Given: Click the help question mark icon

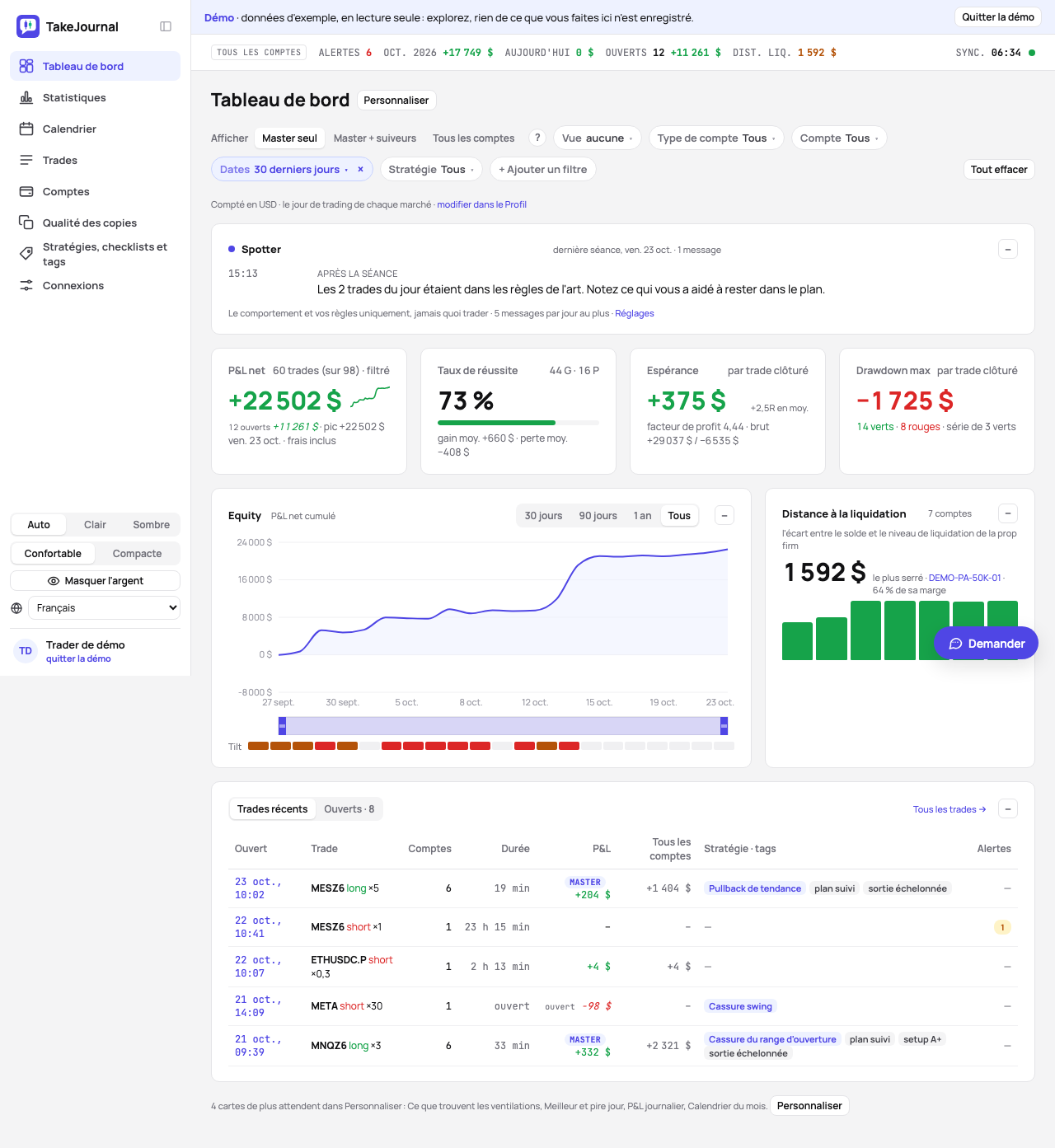Looking at the screenshot, I should click(537, 138).
